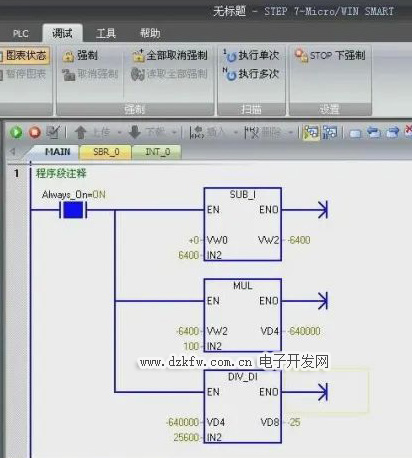Select the SUB_I instruction box
This screenshot has height=458, width=412.
(x=243, y=224)
